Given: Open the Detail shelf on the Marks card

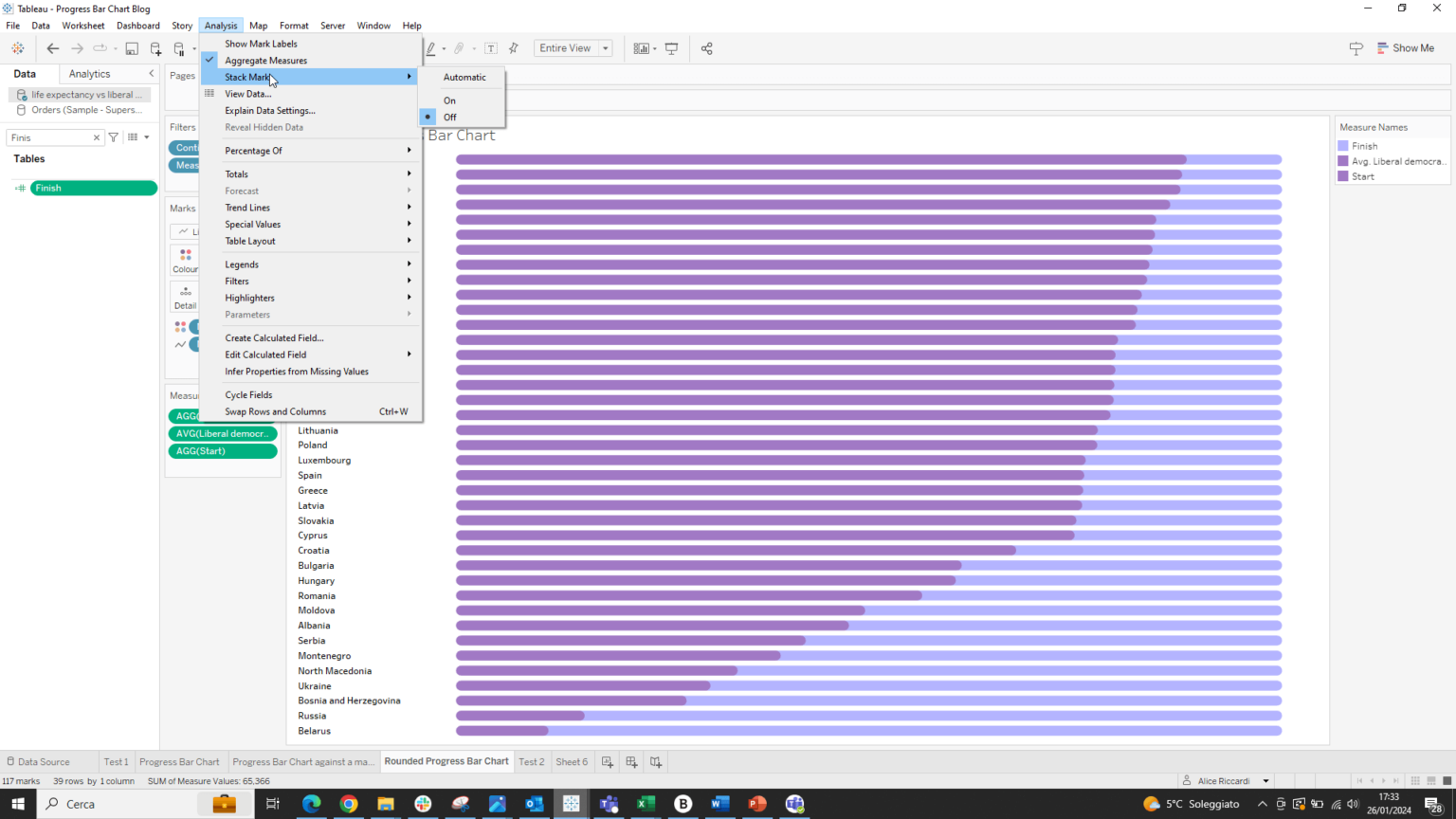Looking at the screenshot, I should [185, 297].
